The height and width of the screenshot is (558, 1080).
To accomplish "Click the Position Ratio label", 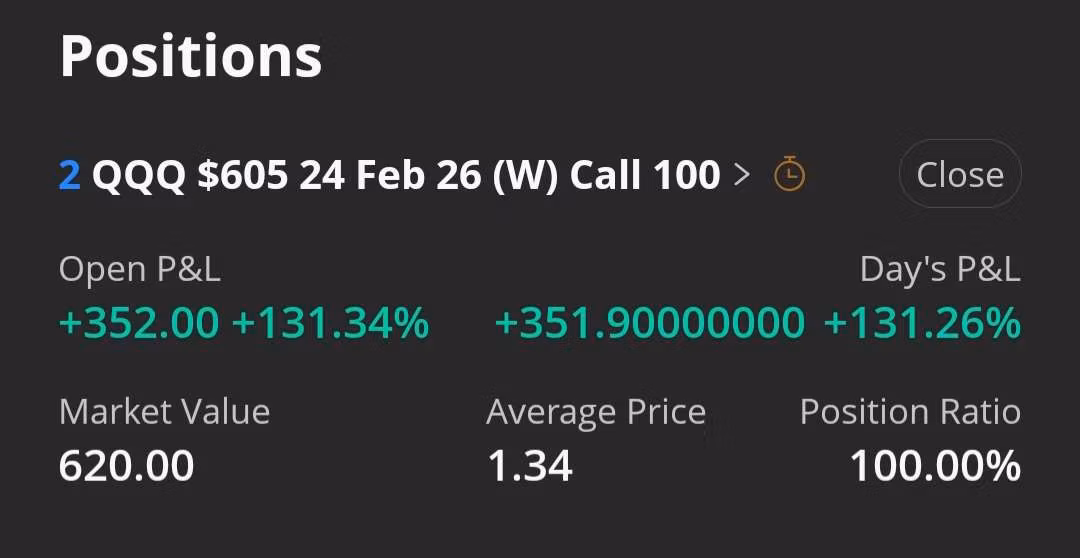I will click(x=910, y=412).
